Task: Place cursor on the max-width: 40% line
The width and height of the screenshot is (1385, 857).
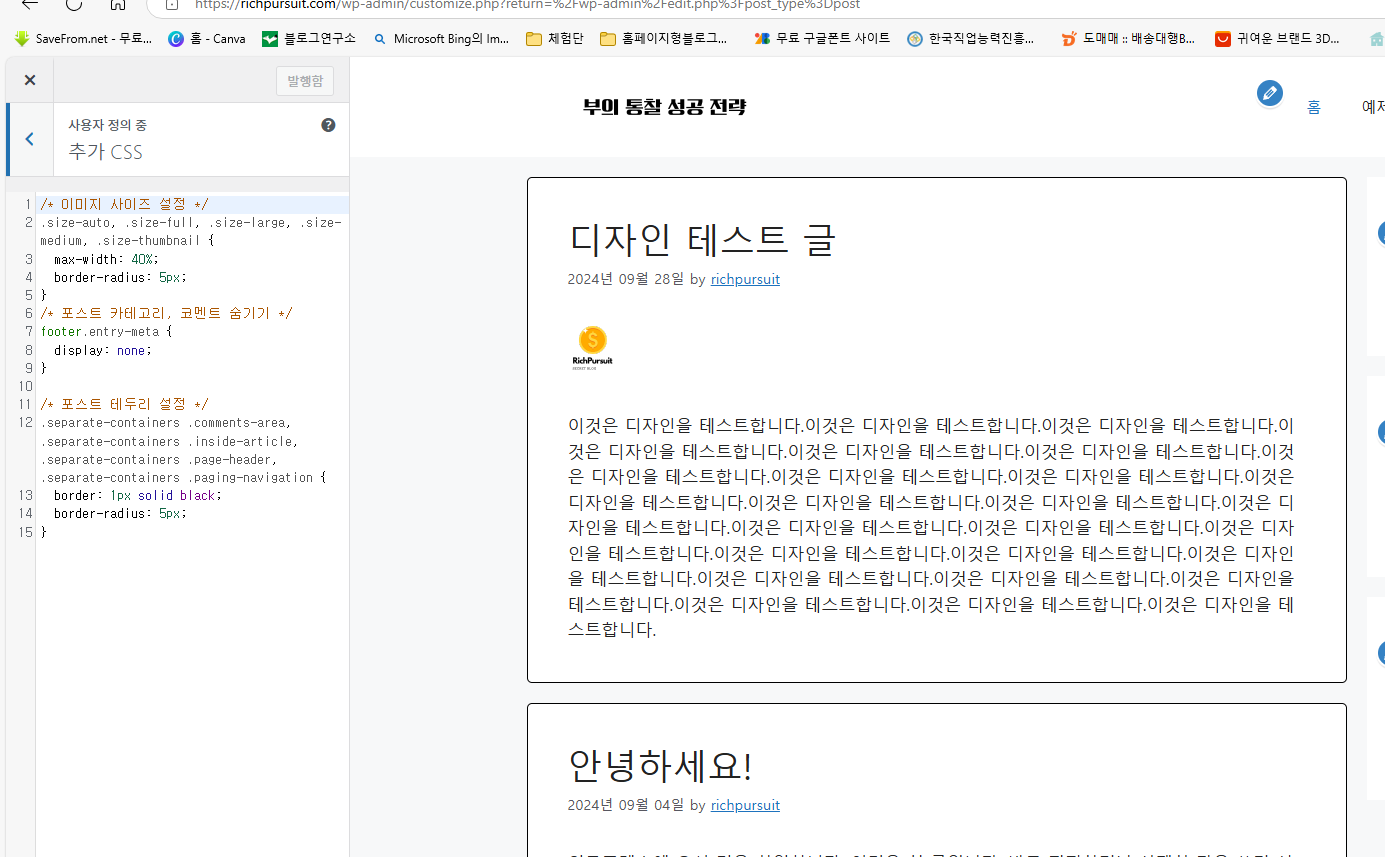Action: pos(106,259)
